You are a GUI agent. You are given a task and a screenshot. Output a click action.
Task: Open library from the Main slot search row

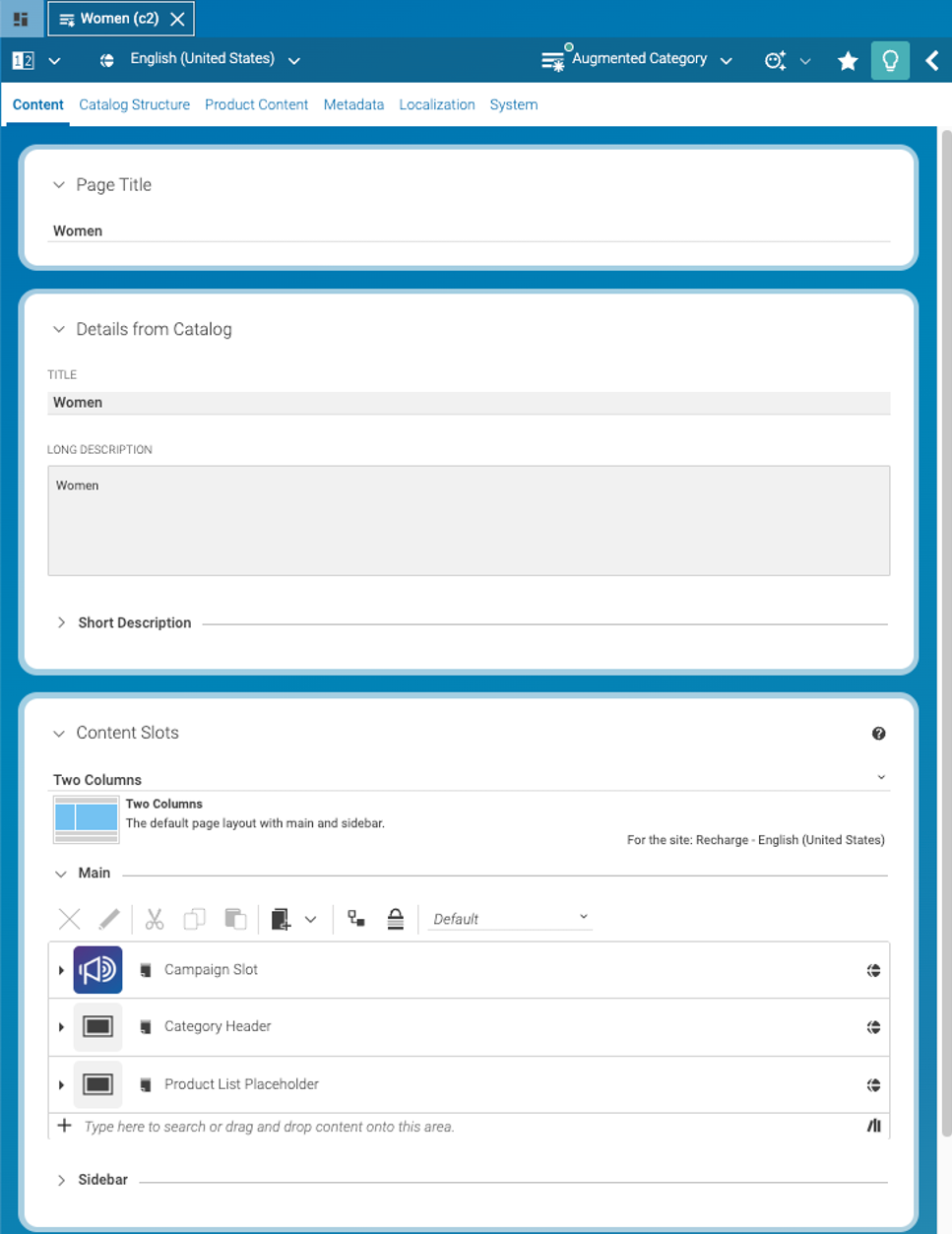tap(873, 1126)
